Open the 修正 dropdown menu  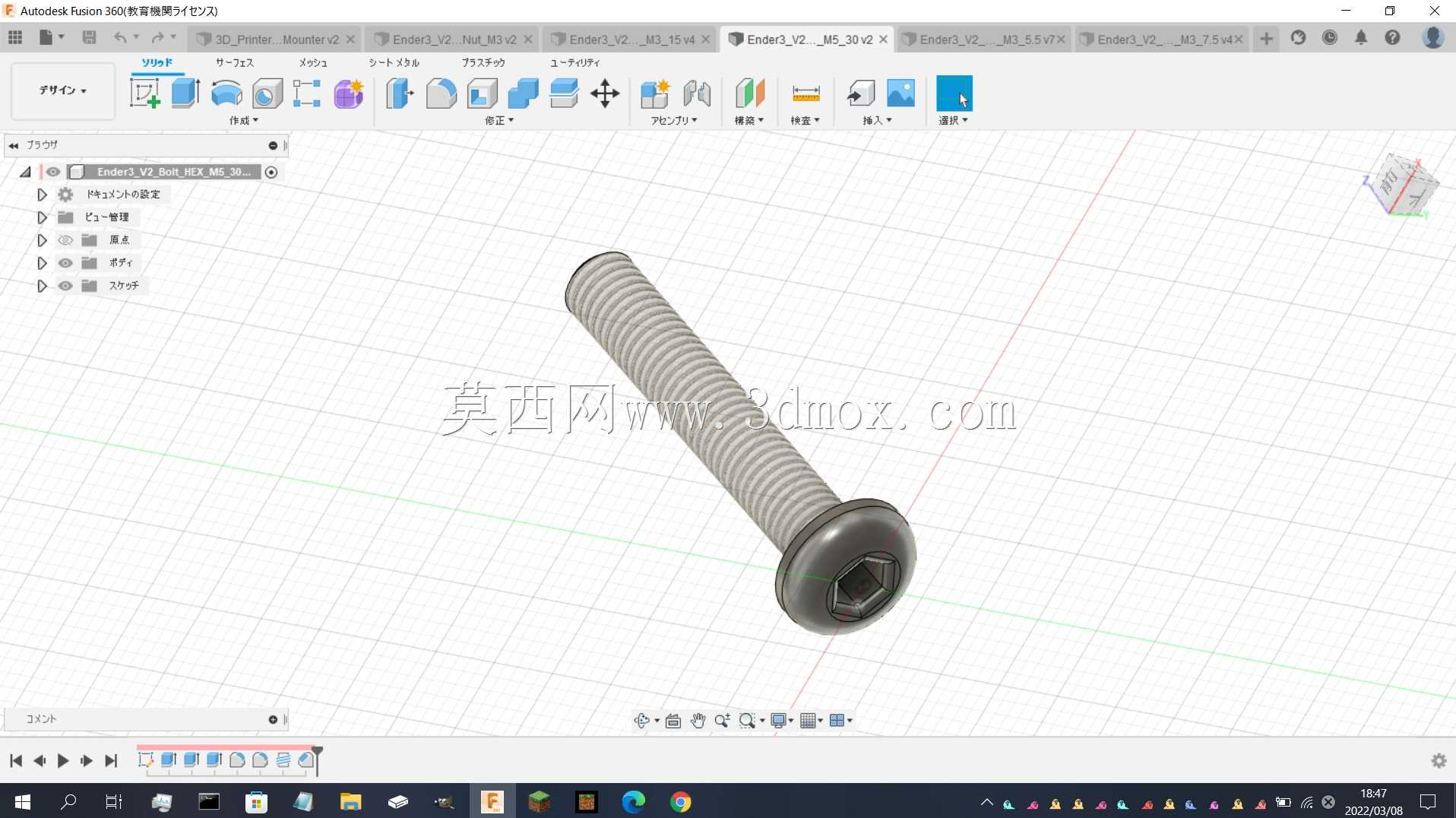pos(499,120)
